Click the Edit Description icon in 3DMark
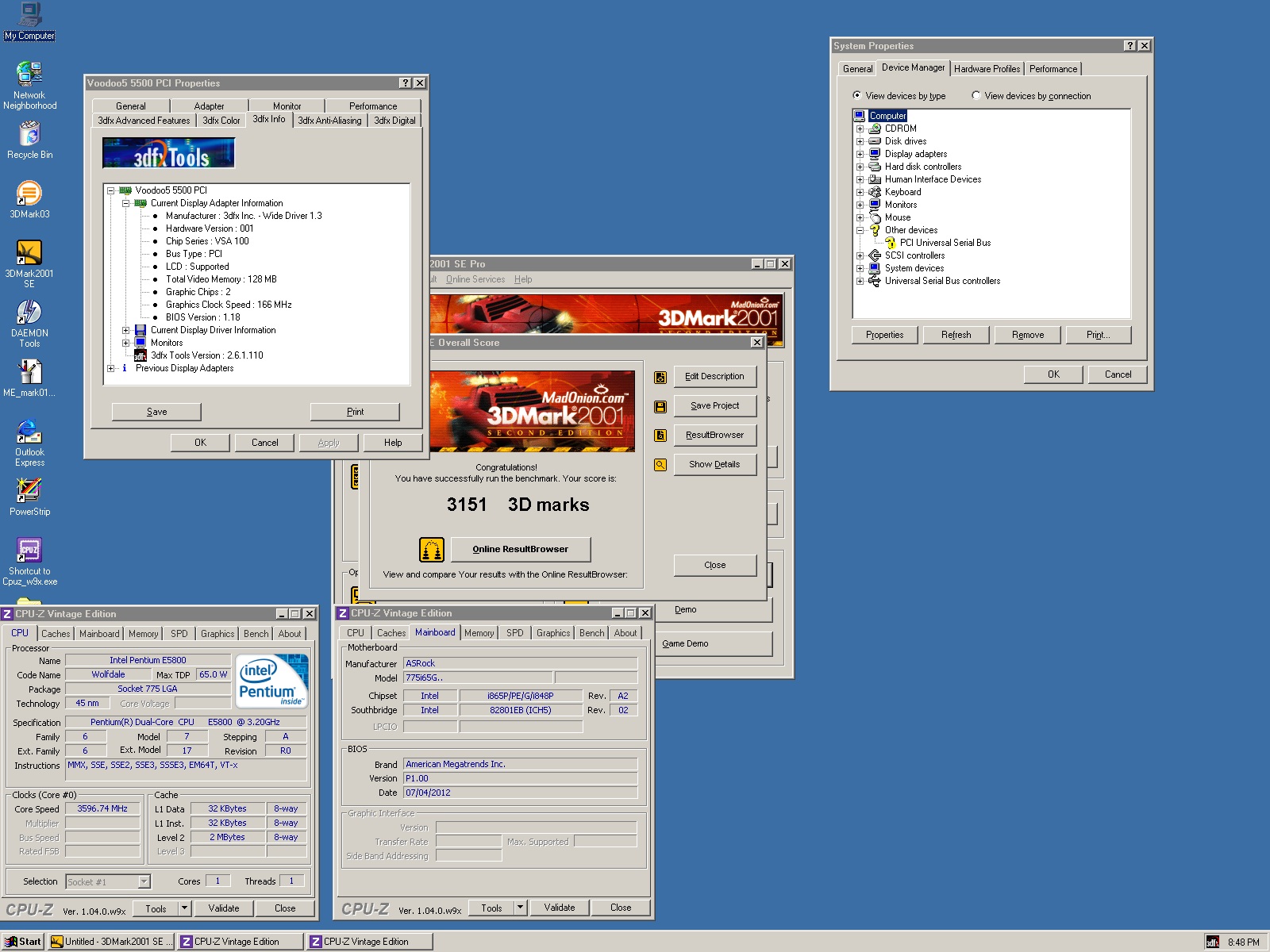This screenshot has width=1270, height=952. pyautogui.click(x=660, y=378)
